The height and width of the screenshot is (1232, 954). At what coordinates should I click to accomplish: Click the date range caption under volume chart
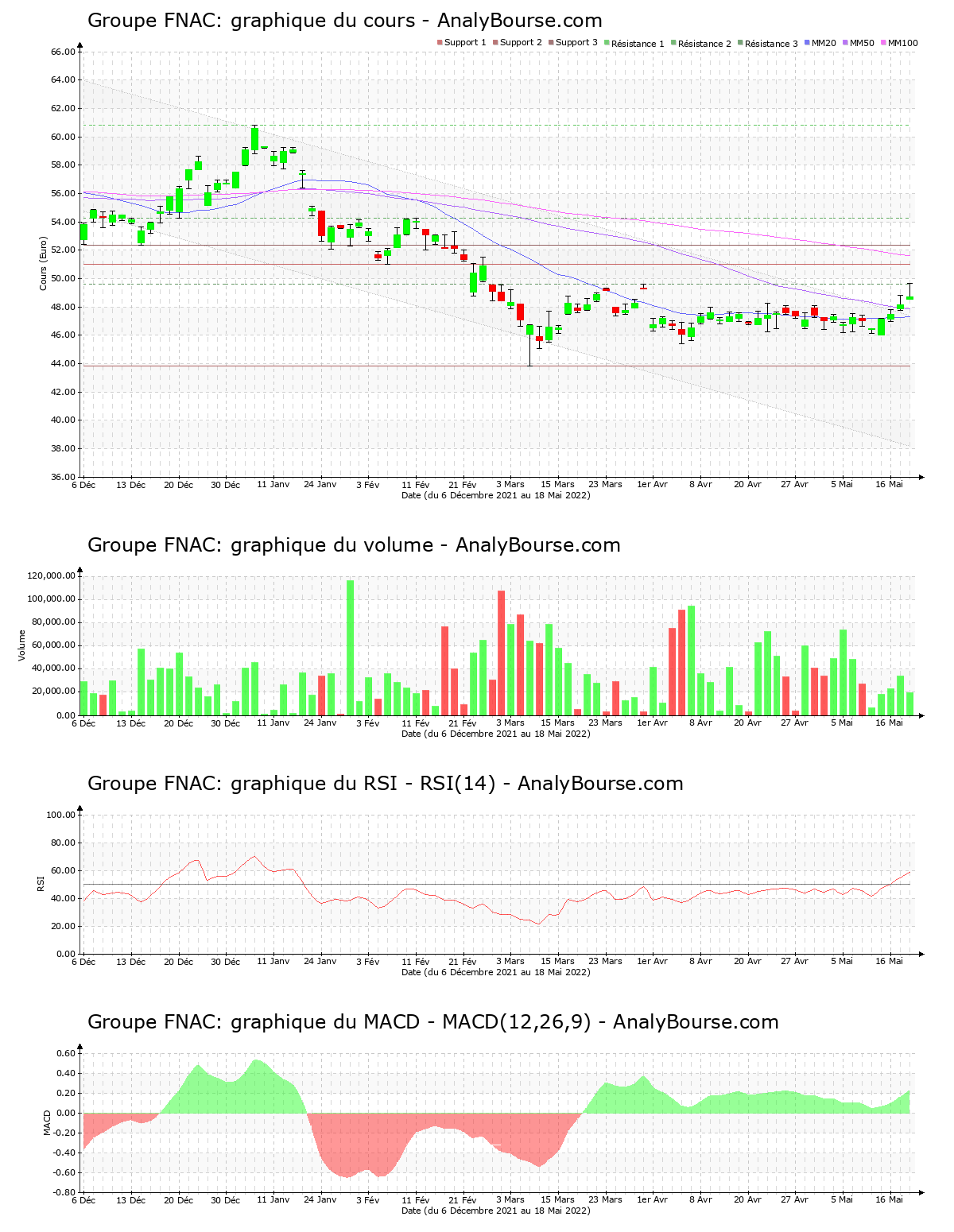coord(496,734)
